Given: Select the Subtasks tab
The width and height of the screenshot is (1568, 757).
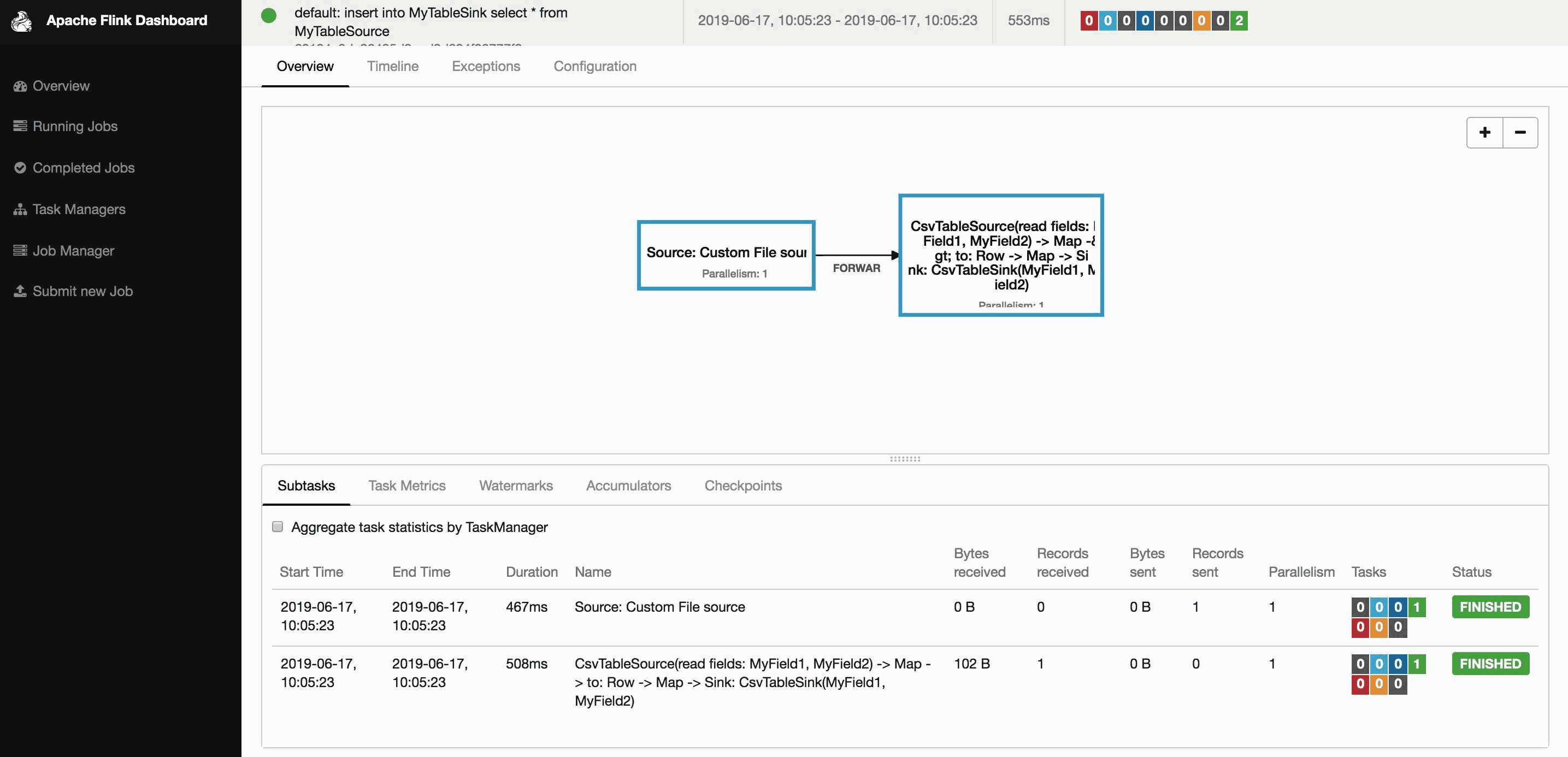Looking at the screenshot, I should pos(306,486).
